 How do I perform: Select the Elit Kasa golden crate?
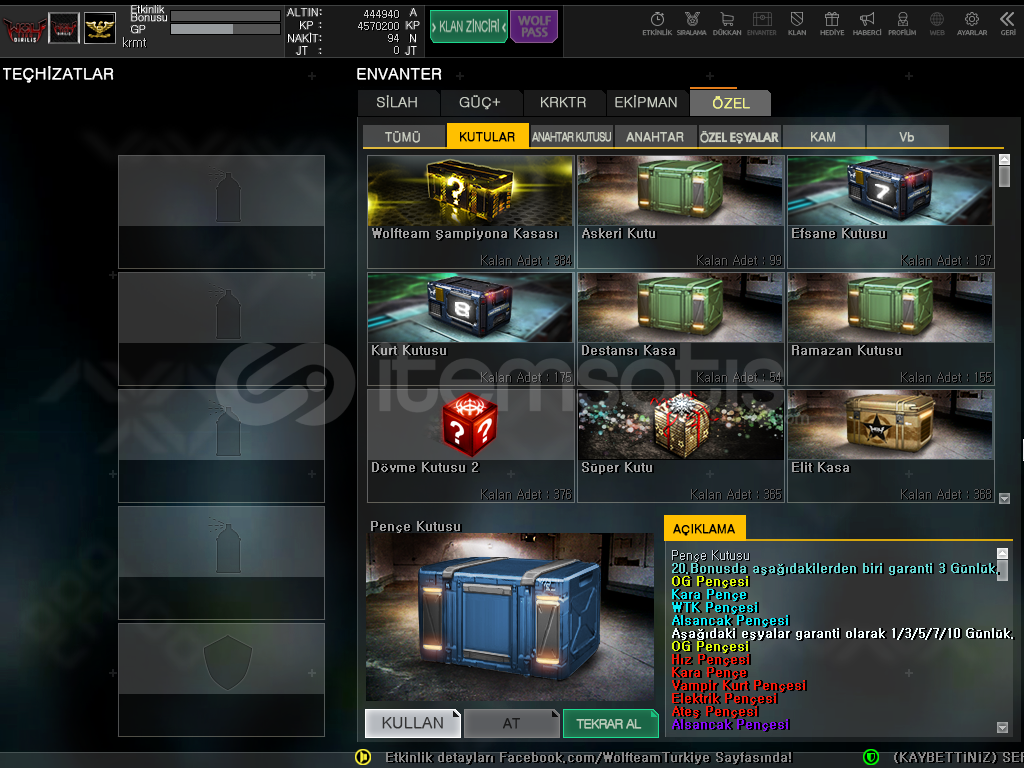click(x=891, y=446)
